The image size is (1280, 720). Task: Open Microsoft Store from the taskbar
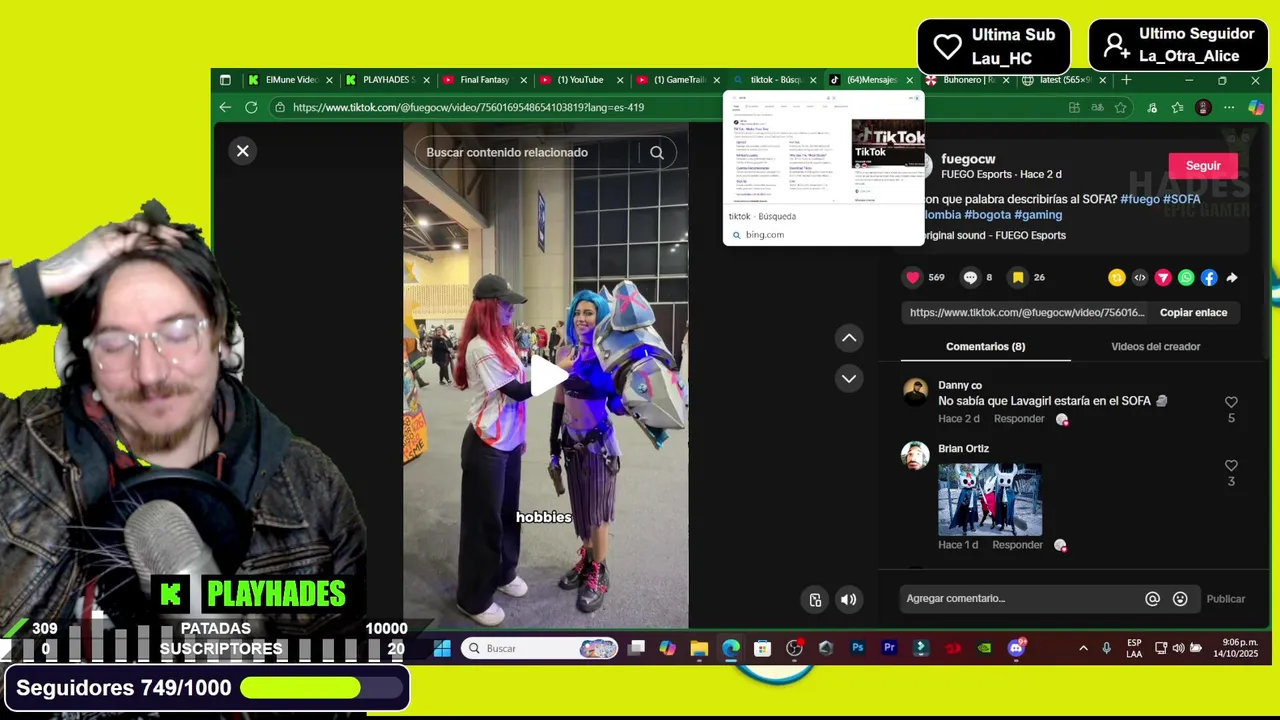point(762,648)
